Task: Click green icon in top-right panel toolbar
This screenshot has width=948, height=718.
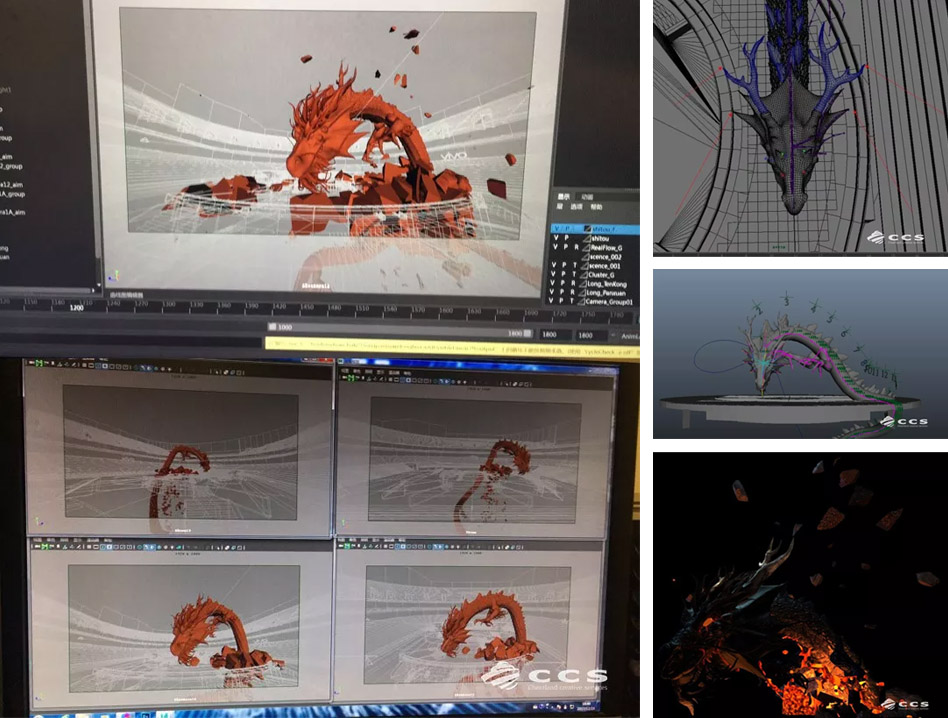Action: pos(350,378)
